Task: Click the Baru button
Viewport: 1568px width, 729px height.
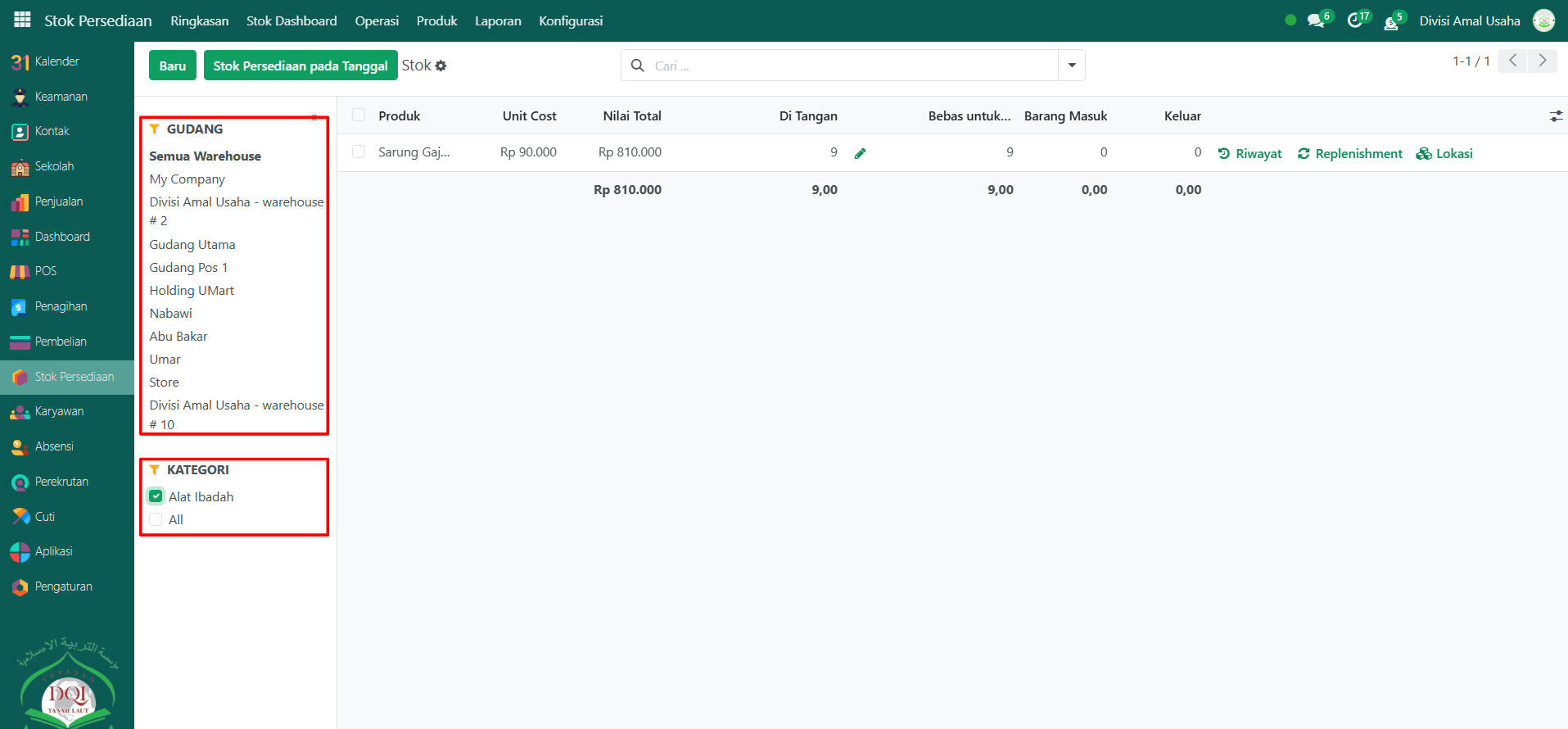Action: (x=173, y=66)
